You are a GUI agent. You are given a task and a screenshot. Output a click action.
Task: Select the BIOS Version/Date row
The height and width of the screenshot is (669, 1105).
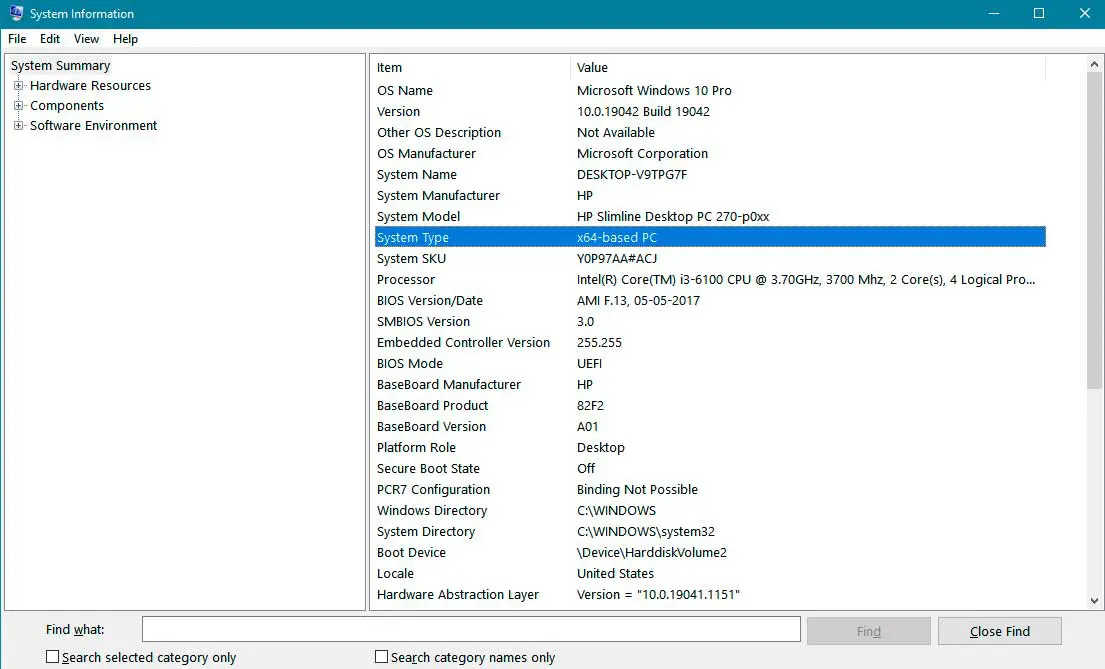pos(710,300)
